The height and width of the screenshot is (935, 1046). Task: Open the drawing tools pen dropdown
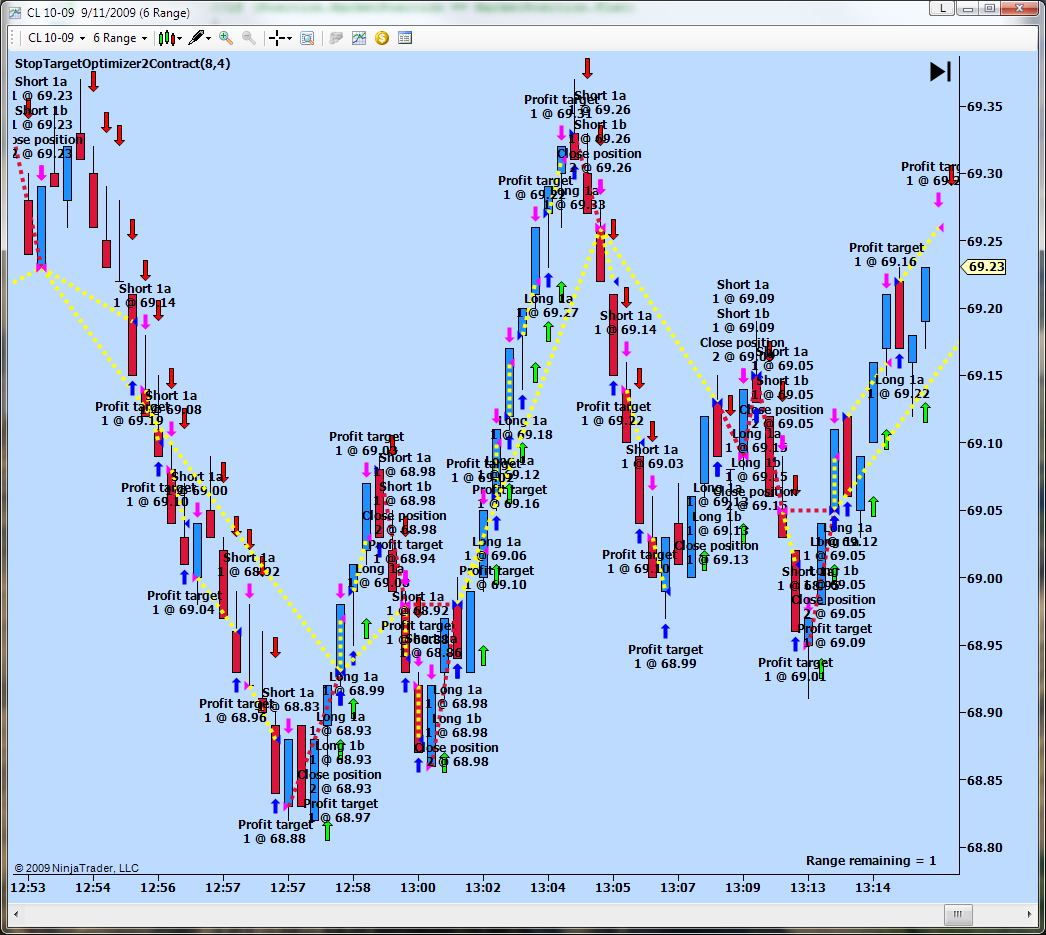pyautogui.click(x=199, y=38)
